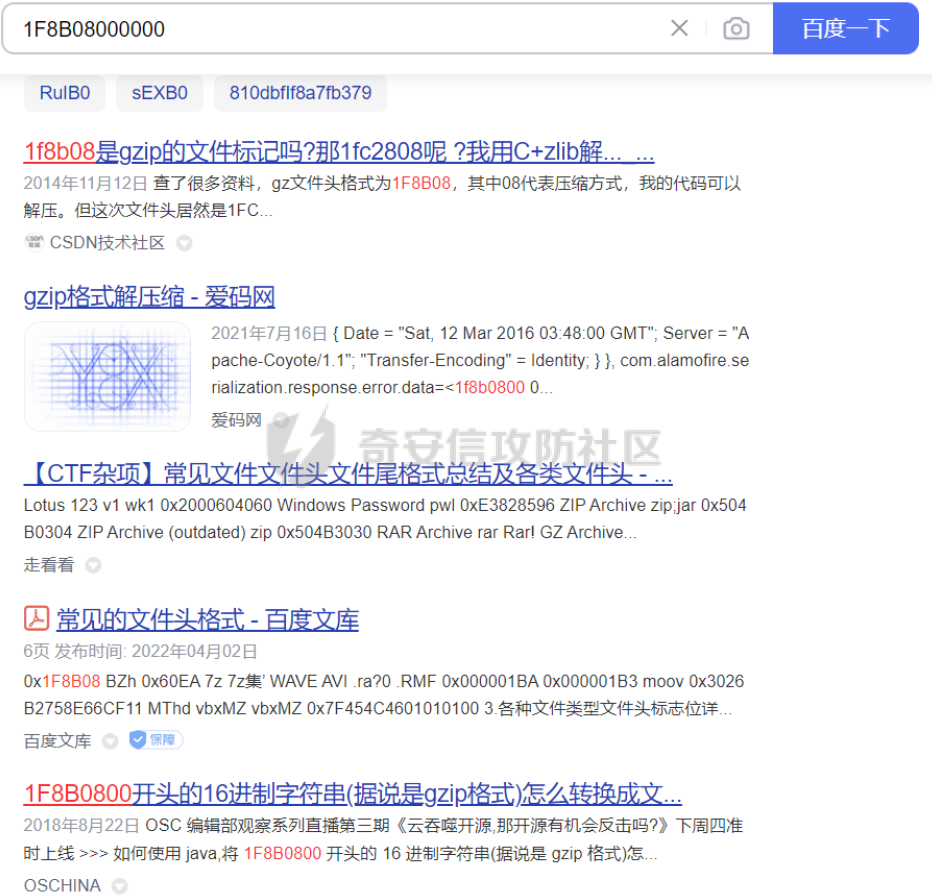Open result '【CTF杂项】常见文件文件头文件尾格式总结'
932x895 pixels.
(348, 473)
